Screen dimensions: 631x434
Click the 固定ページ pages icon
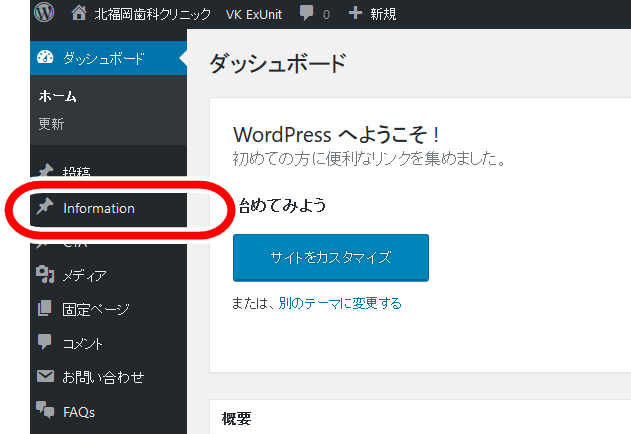[44, 308]
